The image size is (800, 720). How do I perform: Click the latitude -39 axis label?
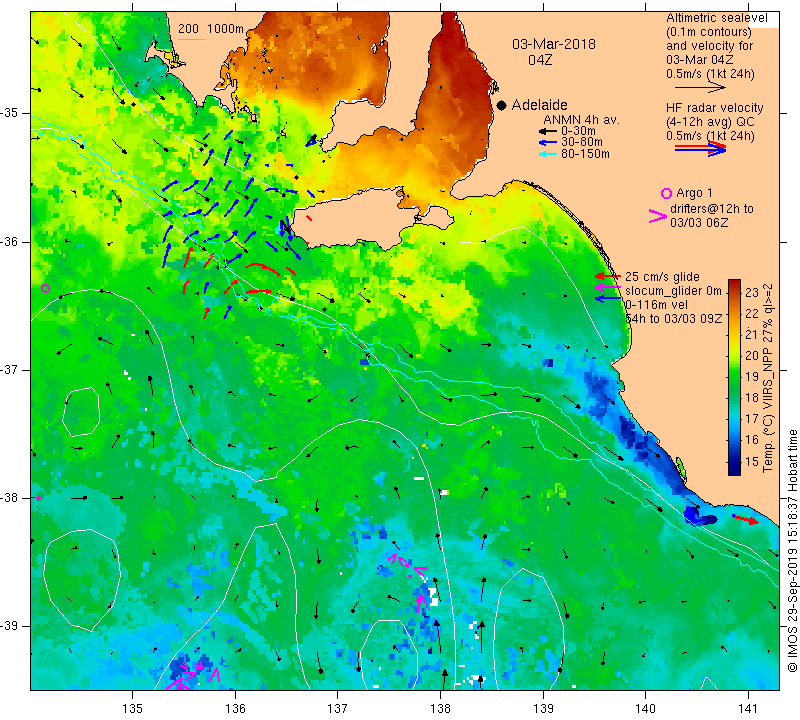click(x=10, y=626)
